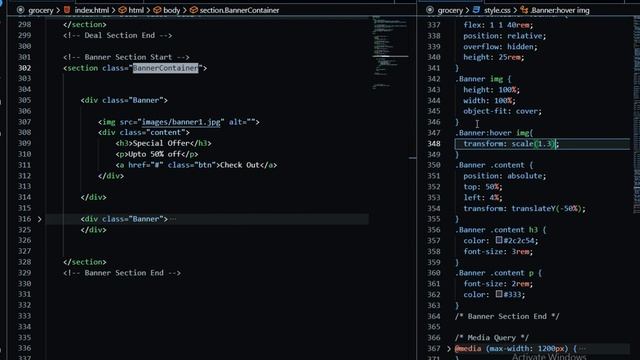The height and width of the screenshot is (360, 640).
Task: Click the element icon before body breadcrumb
Action: point(157,10)
